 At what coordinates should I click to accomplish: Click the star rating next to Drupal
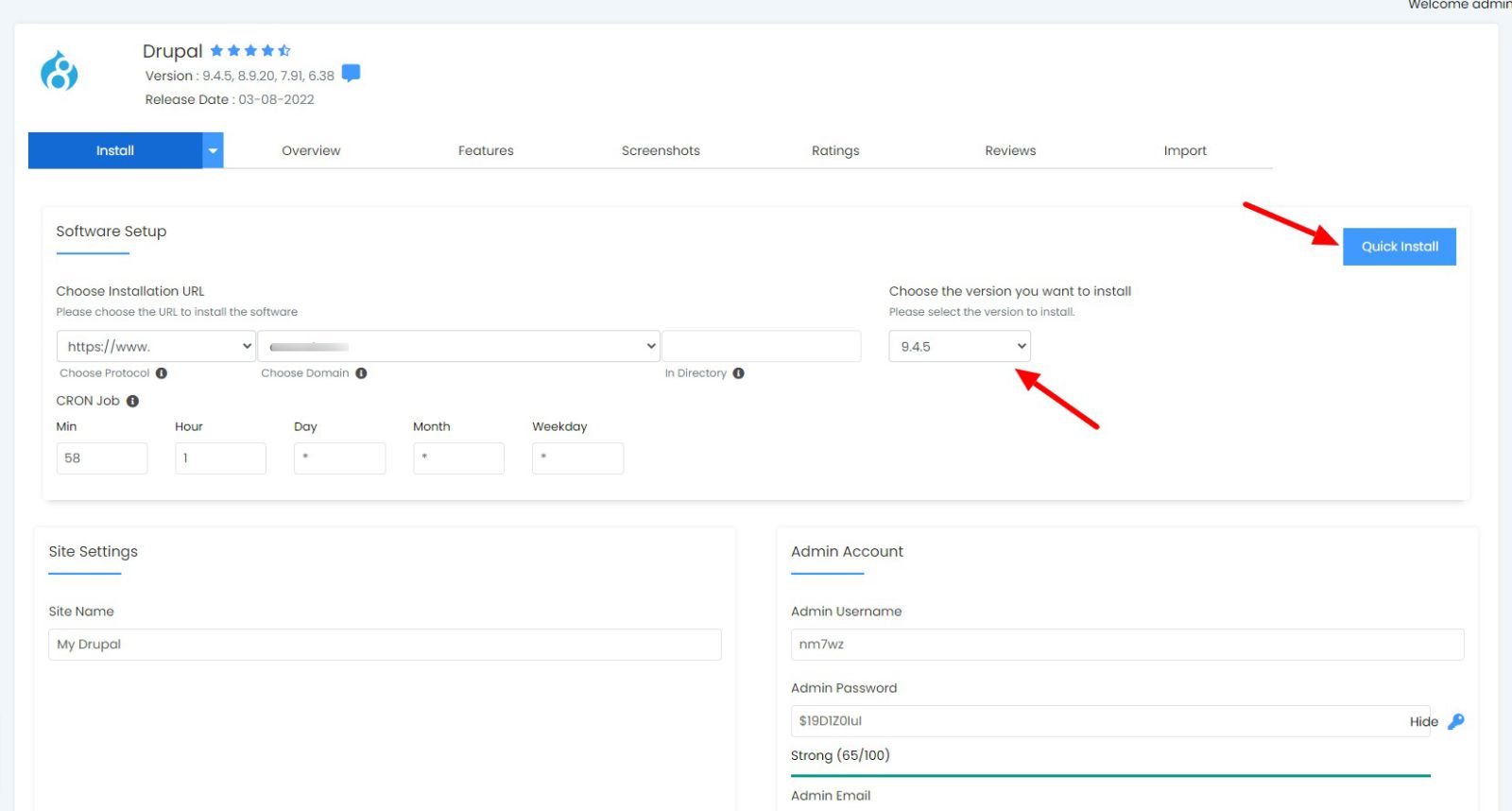[x=250, y=50]
